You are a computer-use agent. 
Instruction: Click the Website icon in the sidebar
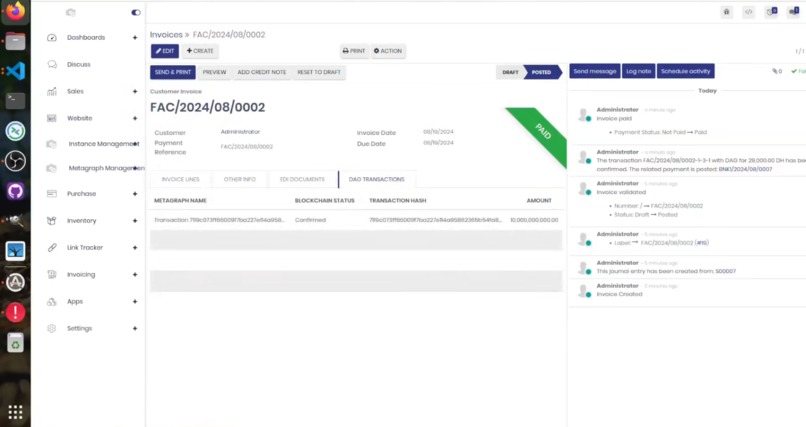click(x=51, y=118)
